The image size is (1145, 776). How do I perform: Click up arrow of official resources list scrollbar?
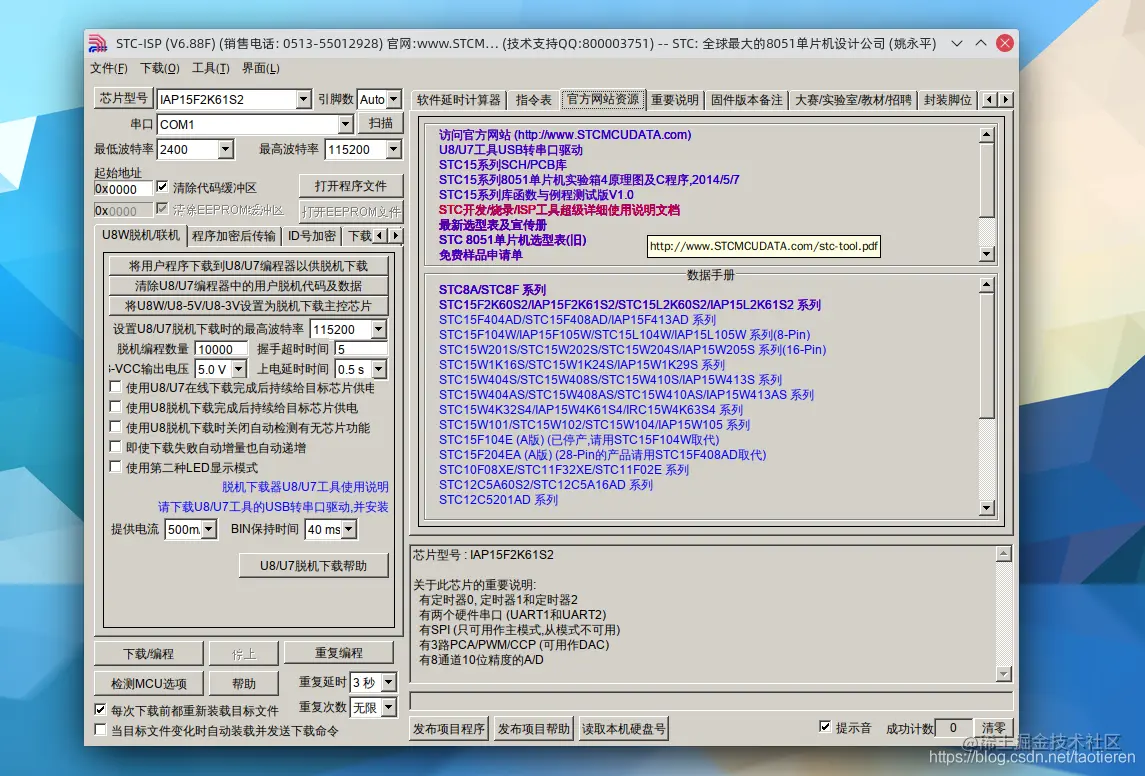click(x=987, y=135)
